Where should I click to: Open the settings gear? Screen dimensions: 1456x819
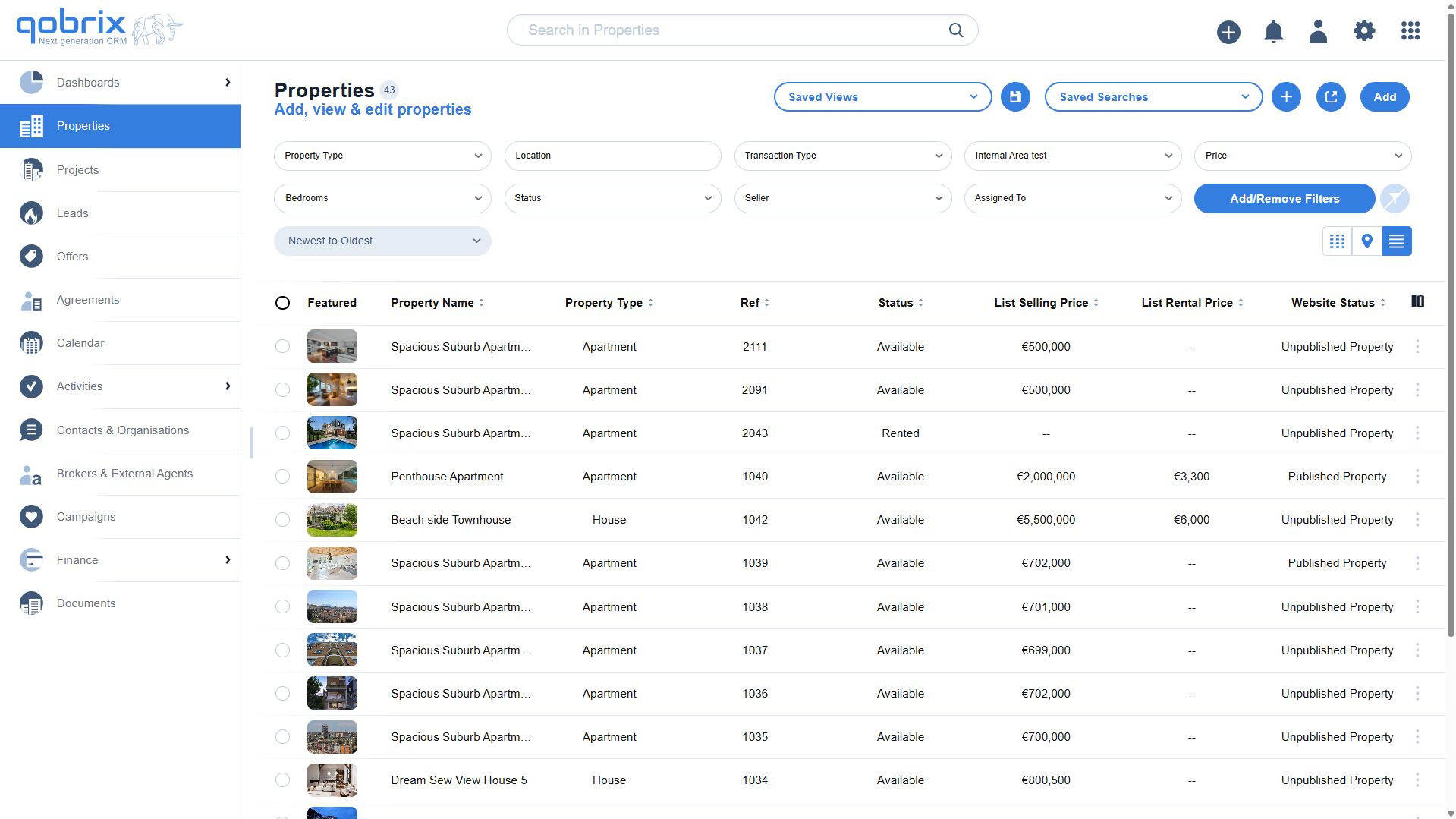click(x=1364, y=31)
